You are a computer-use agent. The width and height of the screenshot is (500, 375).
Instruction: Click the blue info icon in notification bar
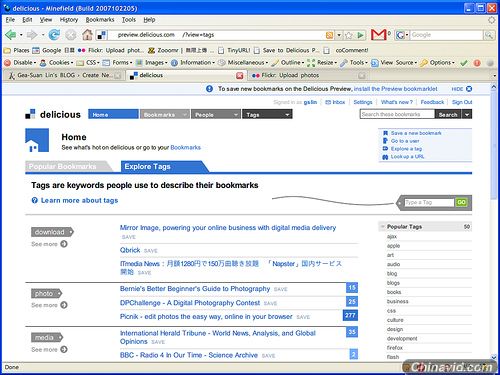(x=209, y=89)
